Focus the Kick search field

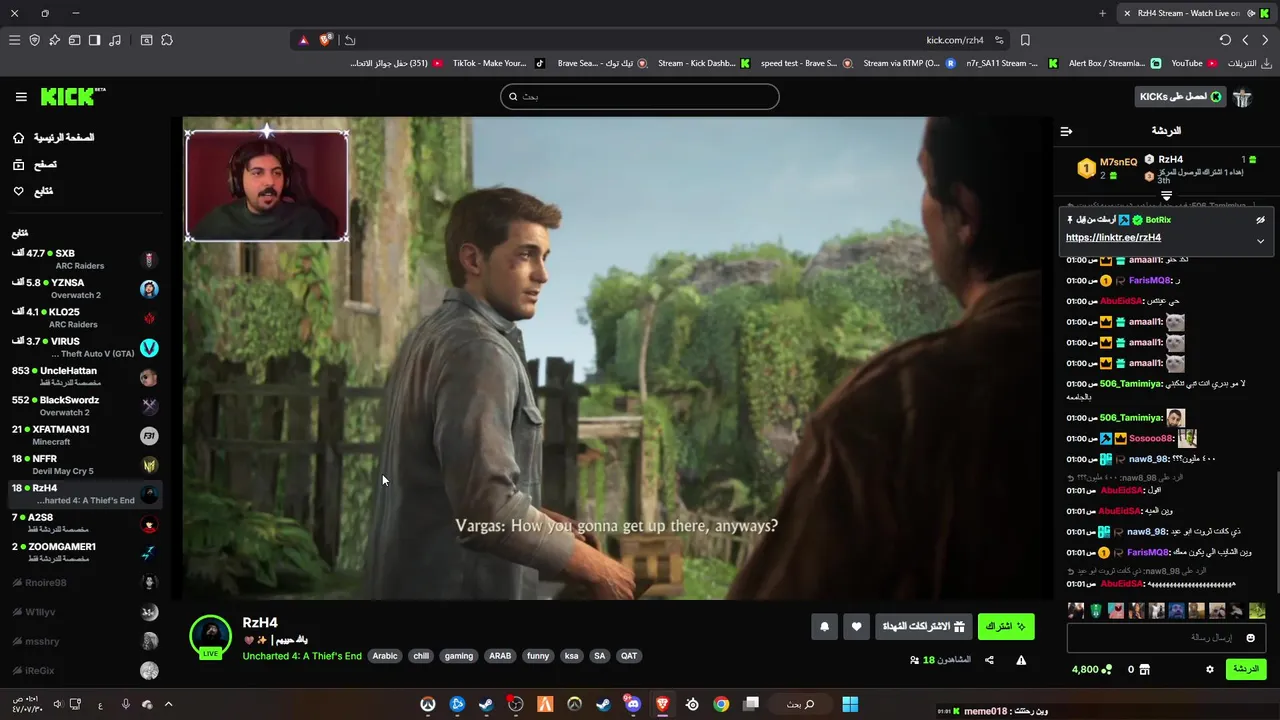(x=640, y=97)
